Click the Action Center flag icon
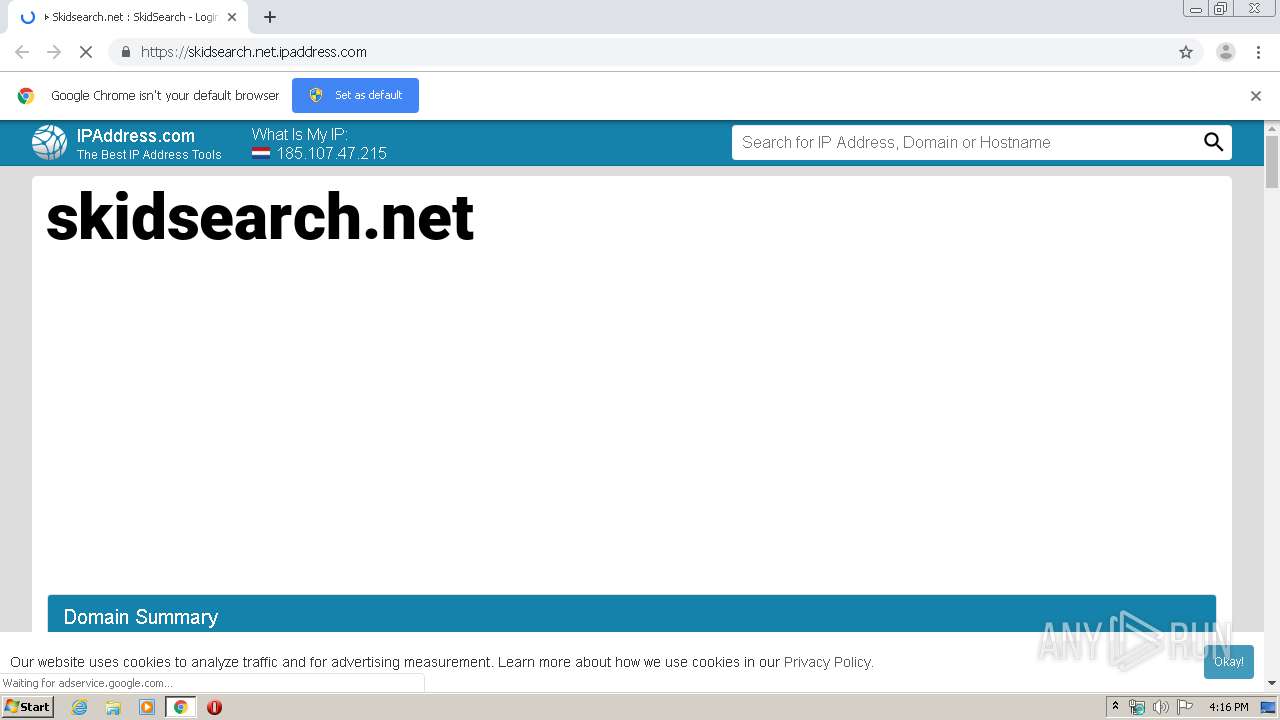Image resolution: width=1280 pixels, height=720 pixels. (x=1185, y=707)
